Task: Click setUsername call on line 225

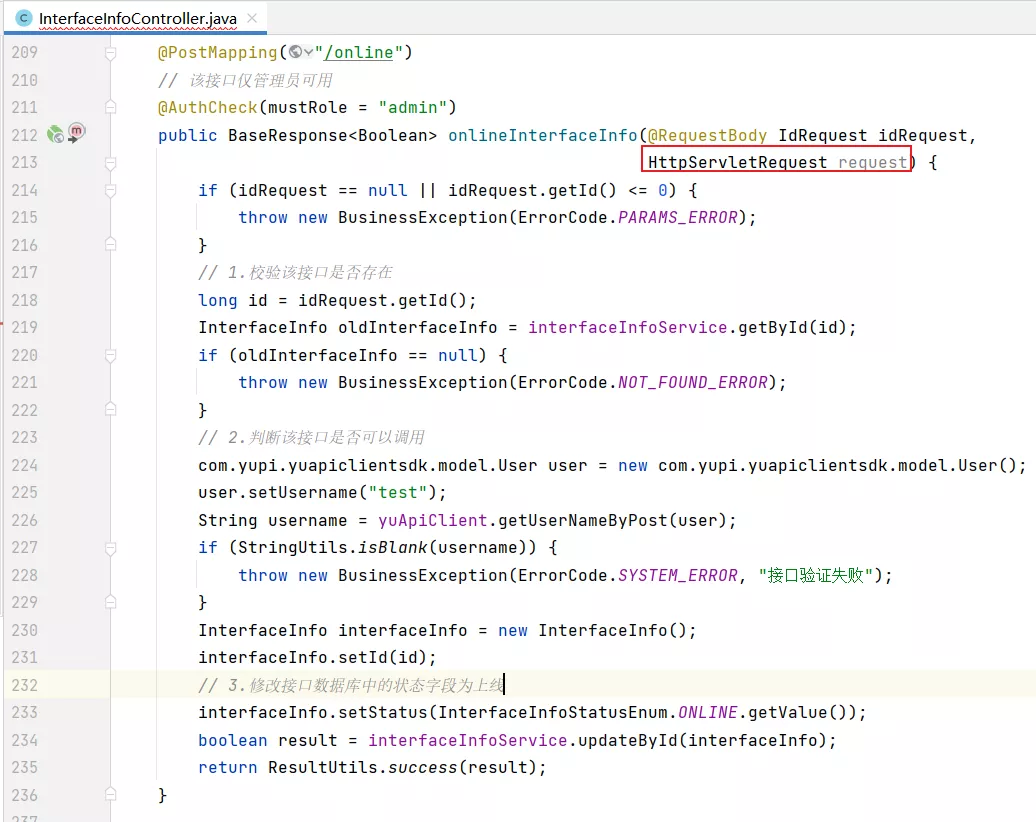Action: coord(303,492)
